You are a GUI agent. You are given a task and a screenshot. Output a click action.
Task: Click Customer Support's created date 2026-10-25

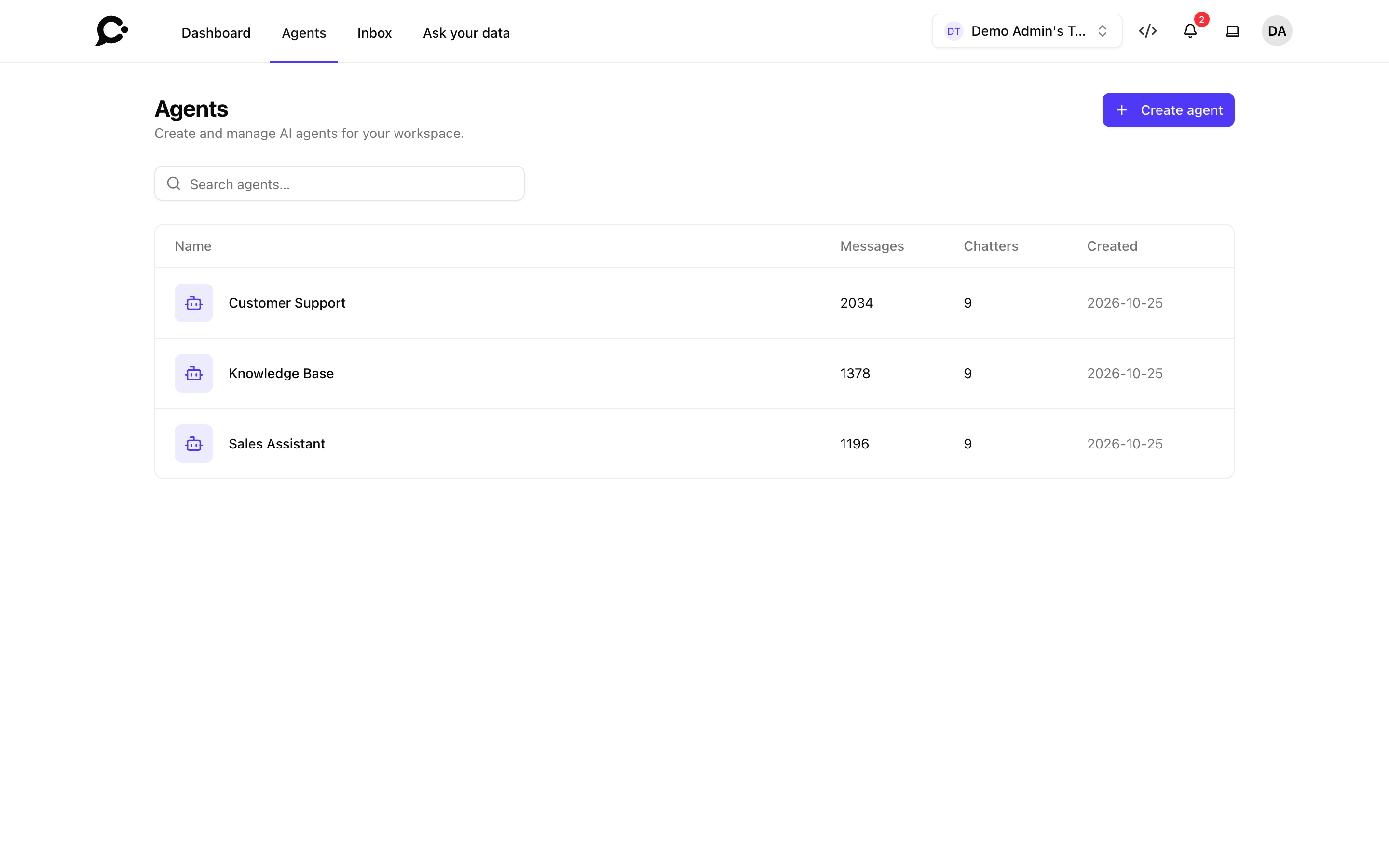pos(1124,302)
